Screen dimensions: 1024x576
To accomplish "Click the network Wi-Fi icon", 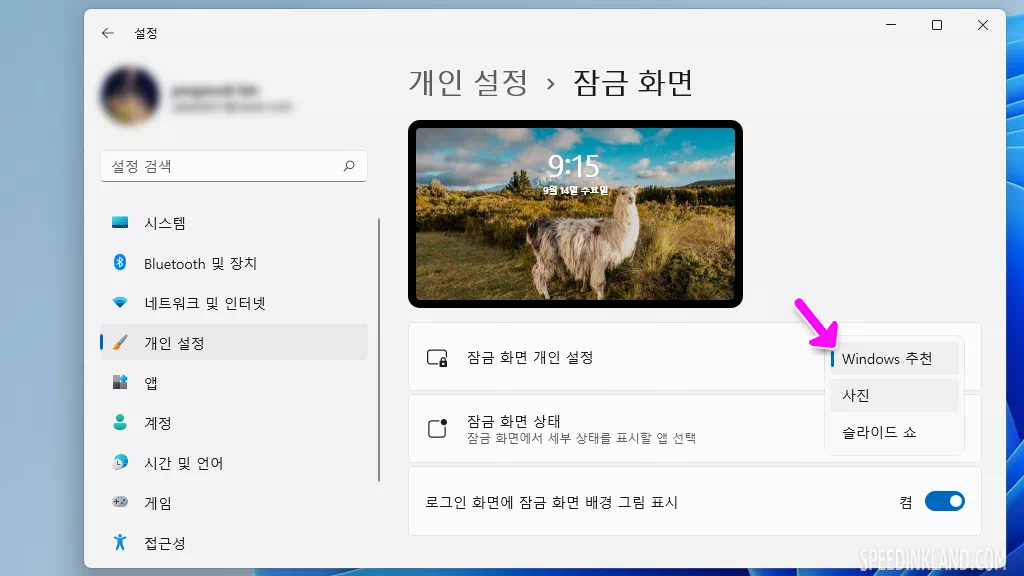I will pyautogui.click(x=120, y=302).
